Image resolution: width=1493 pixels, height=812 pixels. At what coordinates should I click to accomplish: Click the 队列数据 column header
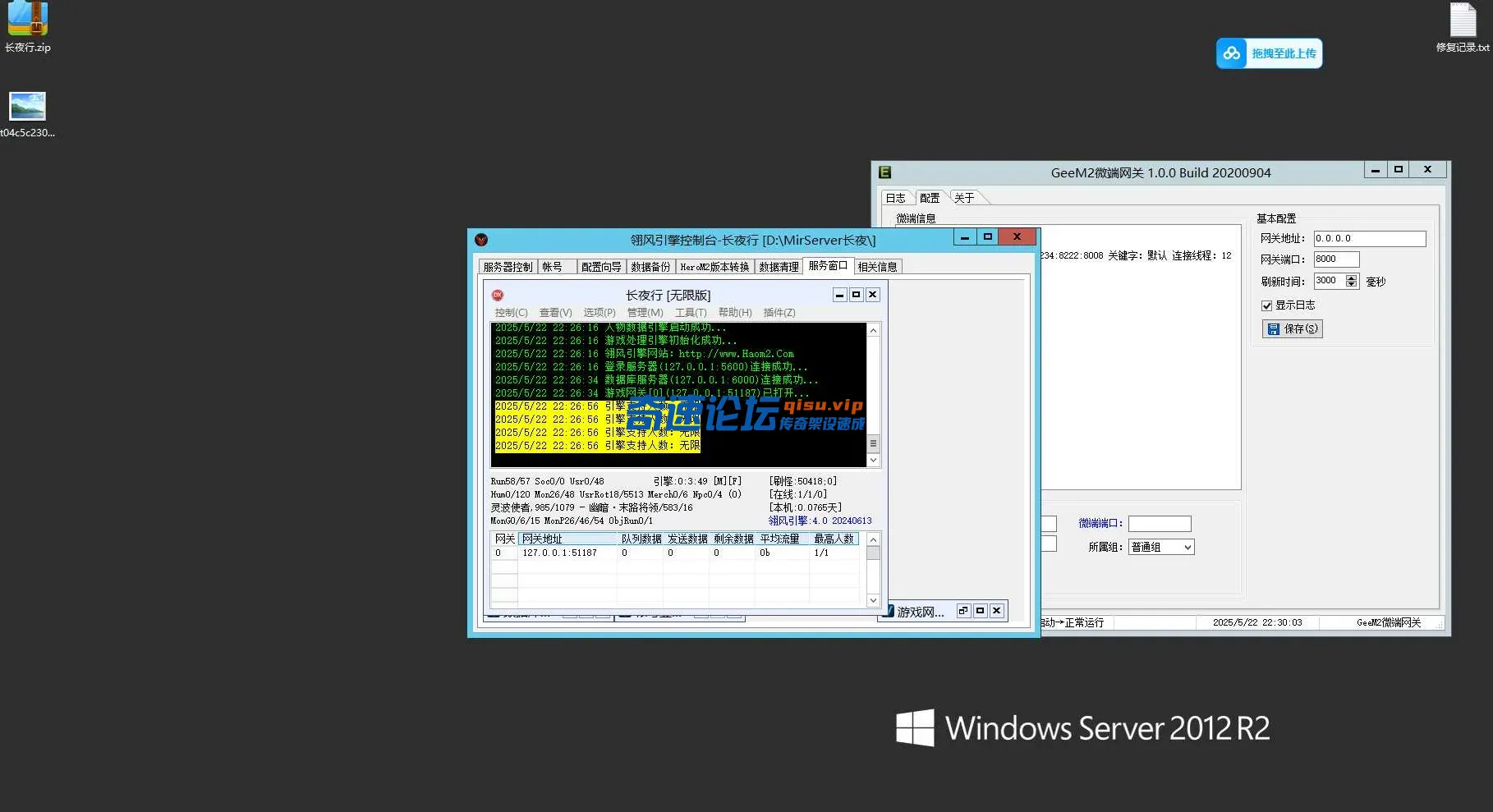(x=641, y=539)
